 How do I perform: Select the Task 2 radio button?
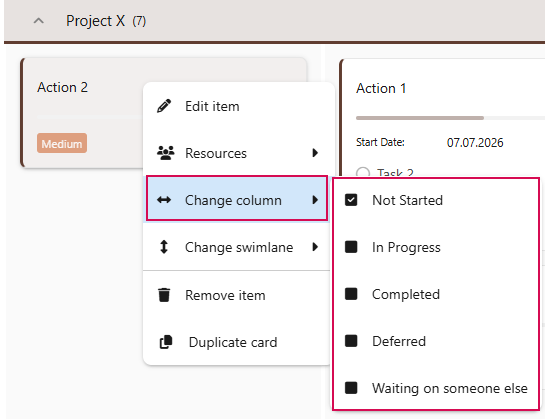tap(363, 172)
